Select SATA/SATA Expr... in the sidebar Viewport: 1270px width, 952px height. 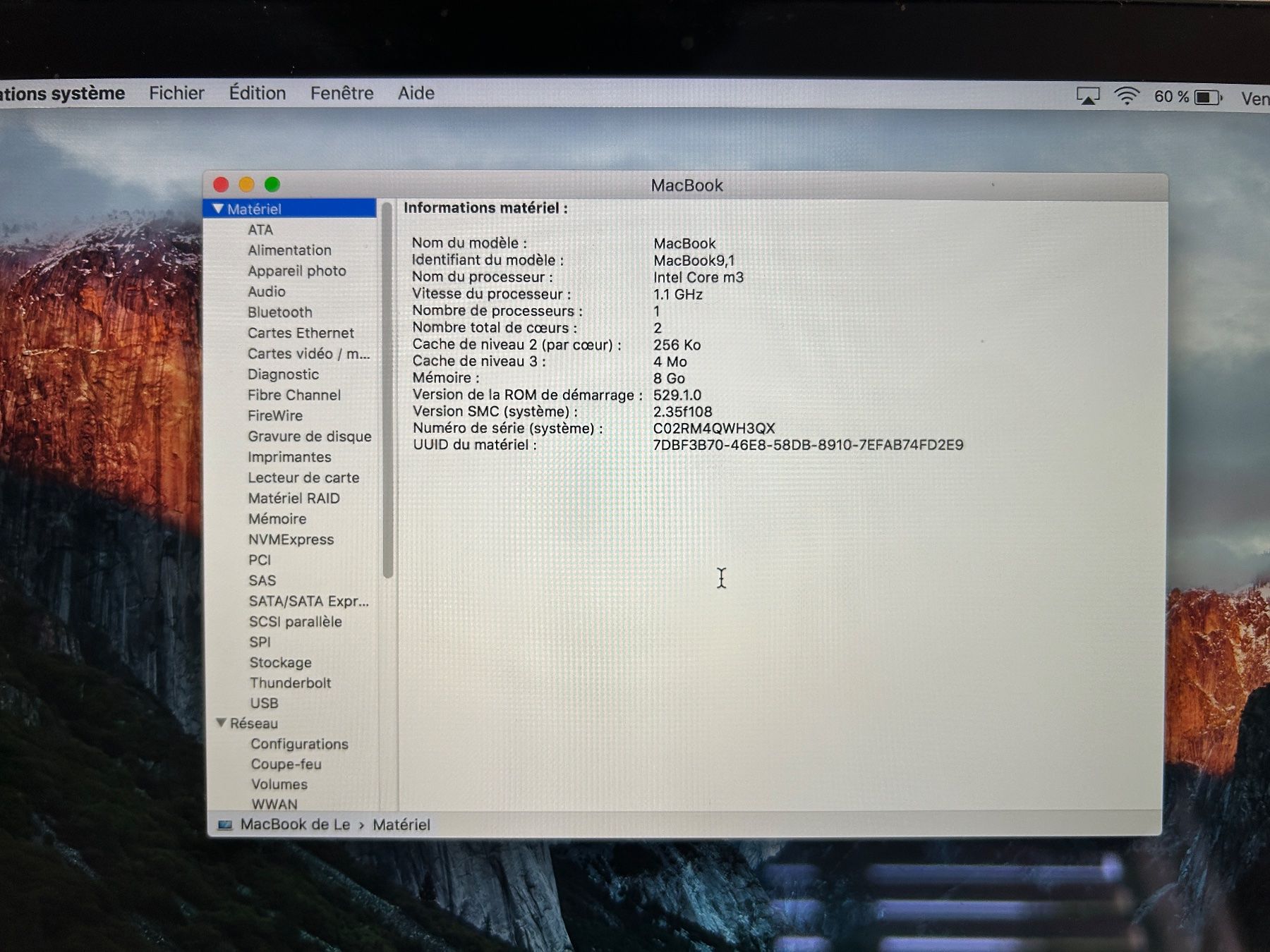309,602
